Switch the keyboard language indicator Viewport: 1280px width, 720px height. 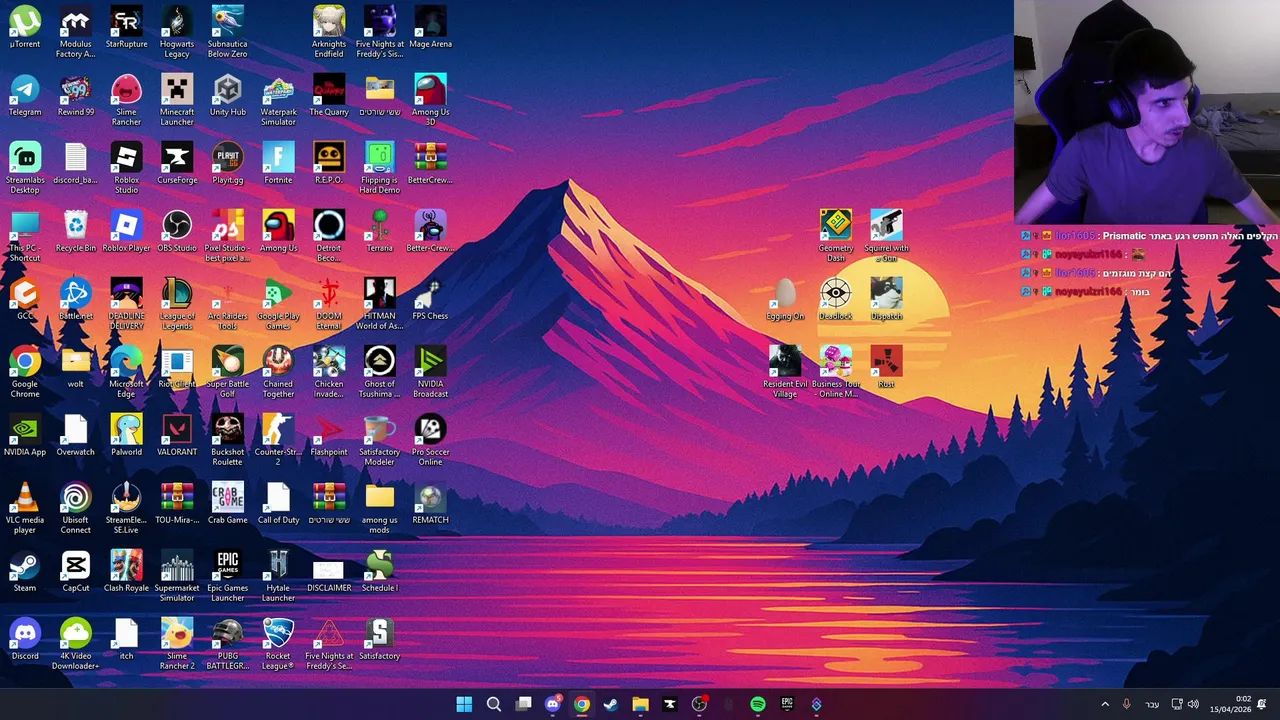point(1152,704)
